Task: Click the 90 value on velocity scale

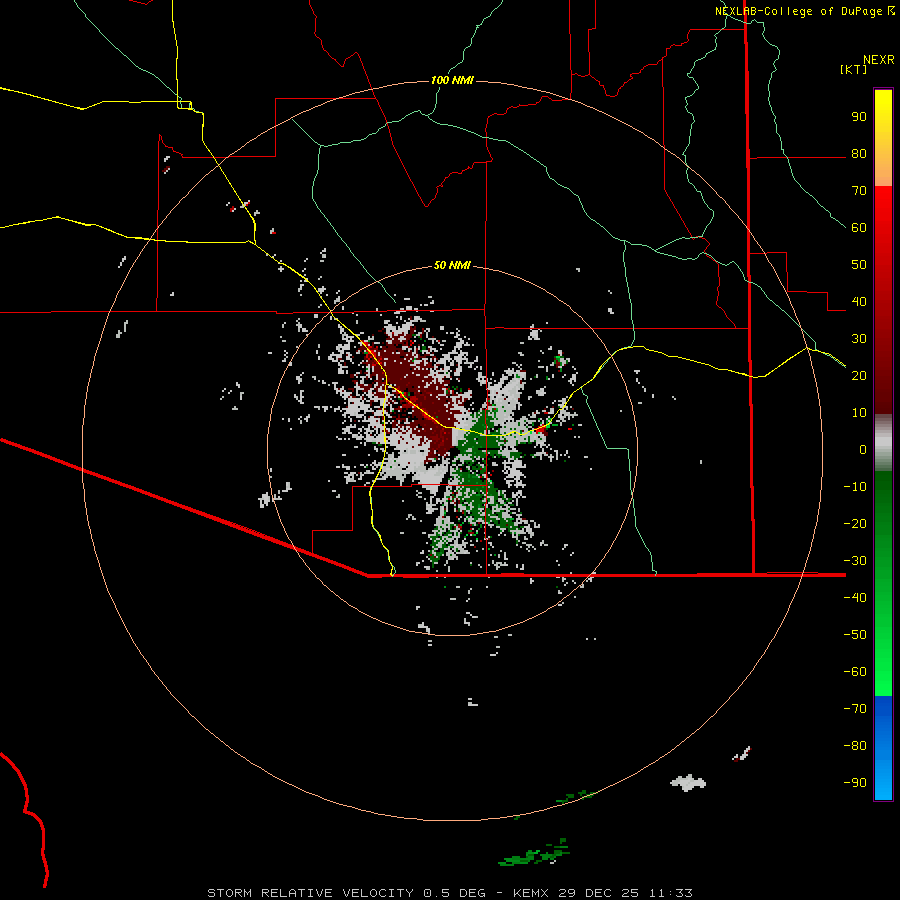Action: (x=859, y=117)
